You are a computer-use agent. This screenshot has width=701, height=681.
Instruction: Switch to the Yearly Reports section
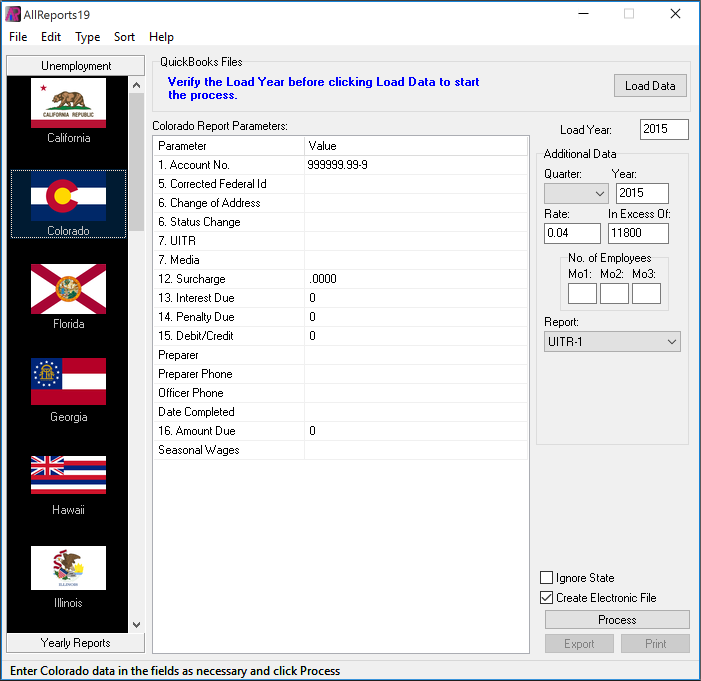(76, 643)
